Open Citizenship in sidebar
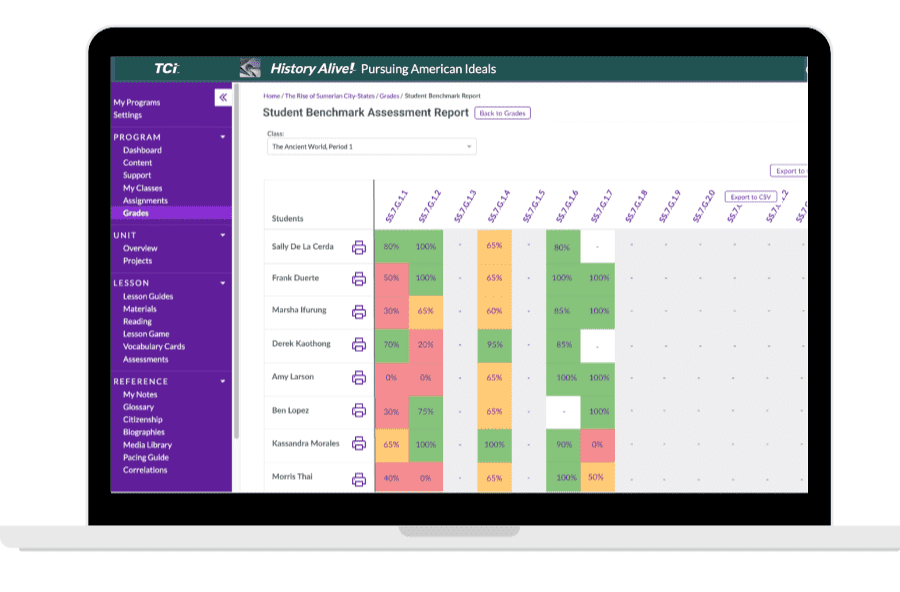 click(x=142, y=420)
